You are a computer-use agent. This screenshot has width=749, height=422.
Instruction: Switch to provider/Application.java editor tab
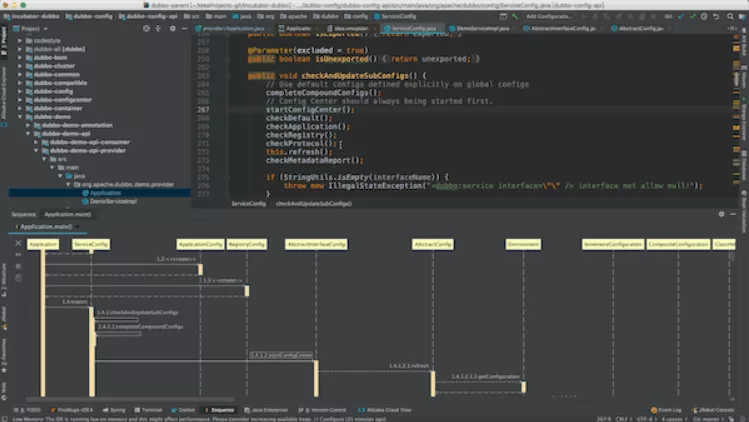233,29
